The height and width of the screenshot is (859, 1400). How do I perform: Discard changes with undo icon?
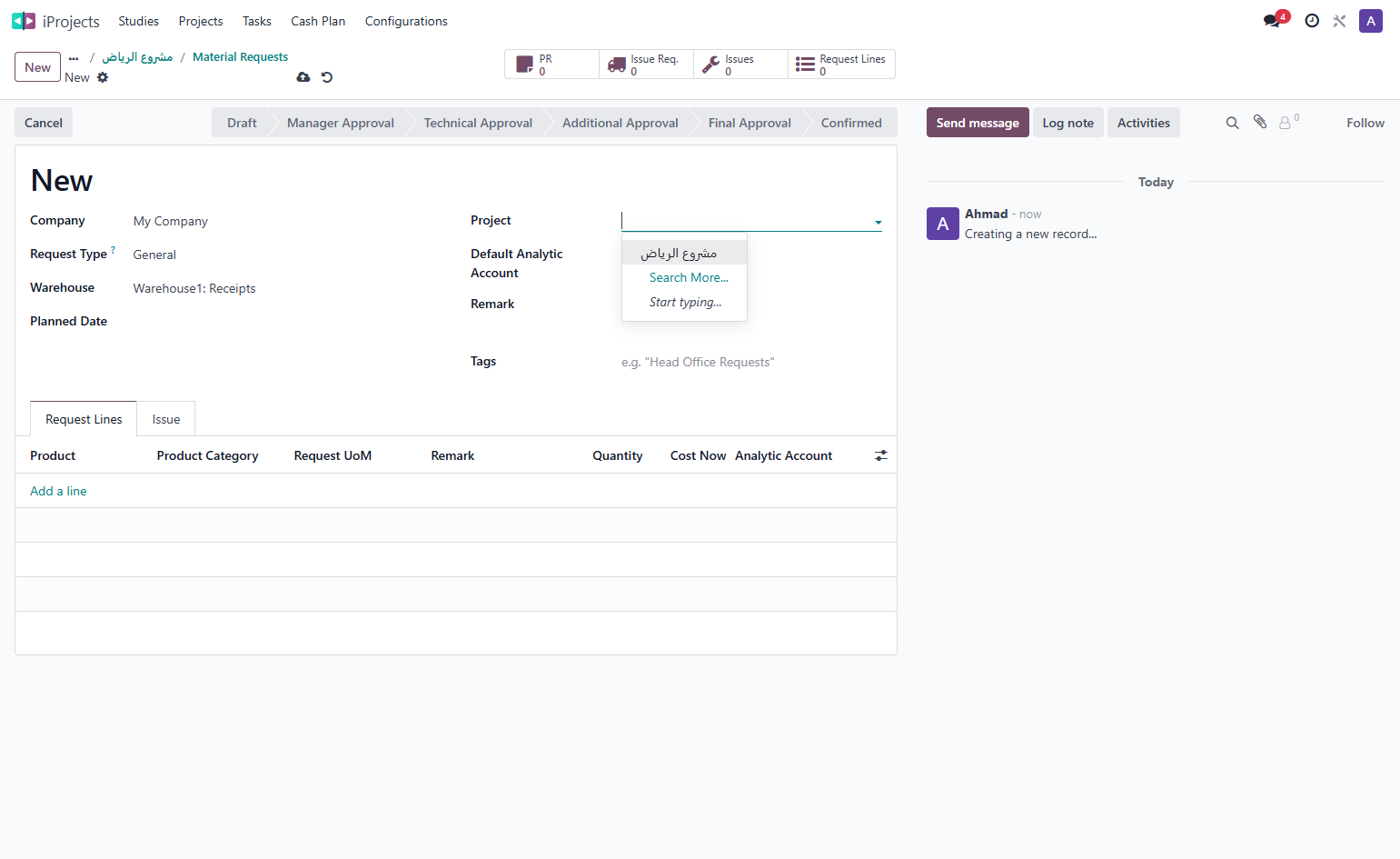[x=327, y=77]
